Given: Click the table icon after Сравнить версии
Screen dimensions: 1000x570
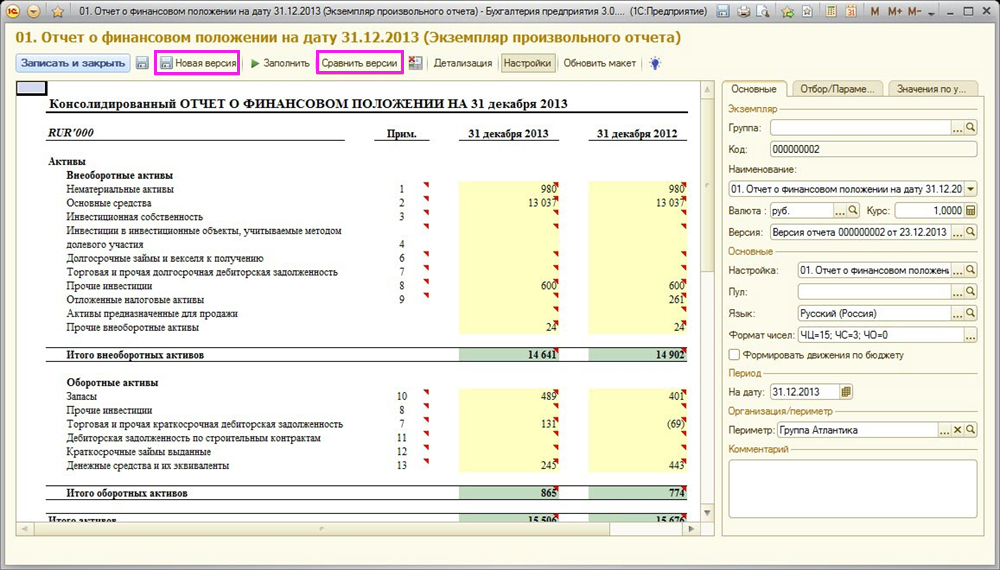Looking at the screenshot, I should [x=415, y=63].
